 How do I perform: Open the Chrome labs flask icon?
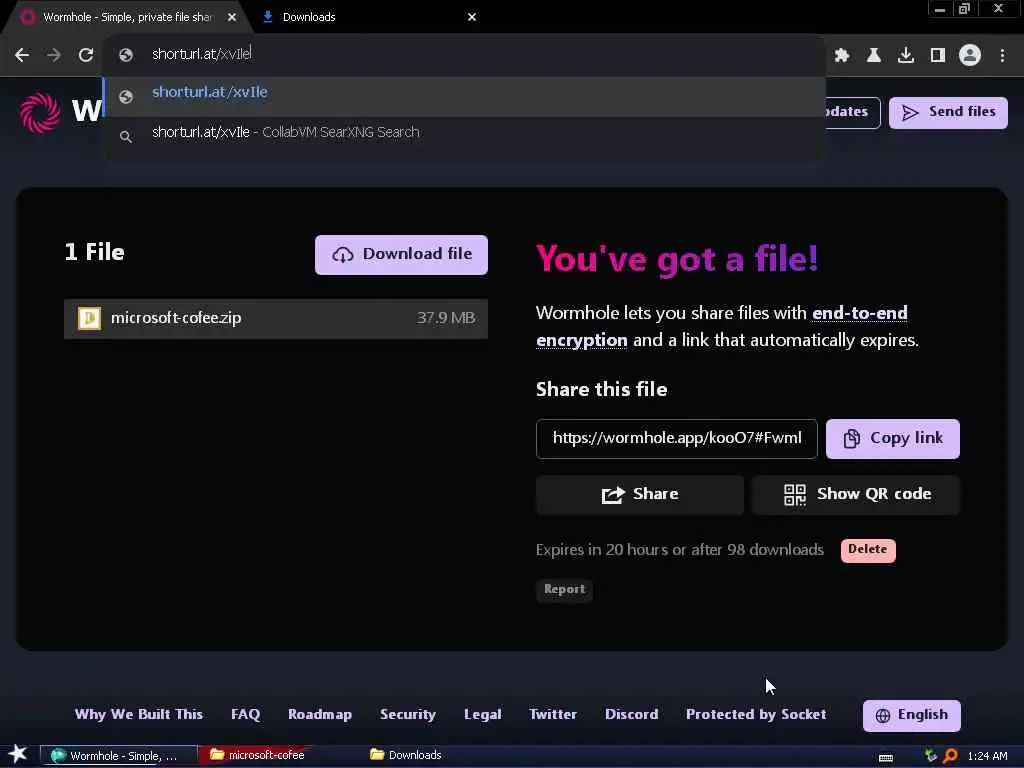coord(873,56)
